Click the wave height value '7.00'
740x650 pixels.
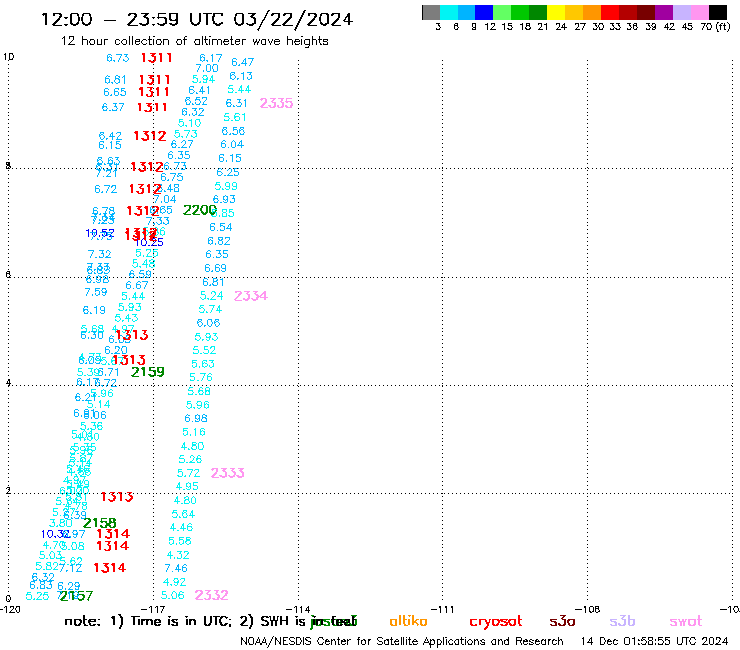pyautogui.click(x=207, y=68)
